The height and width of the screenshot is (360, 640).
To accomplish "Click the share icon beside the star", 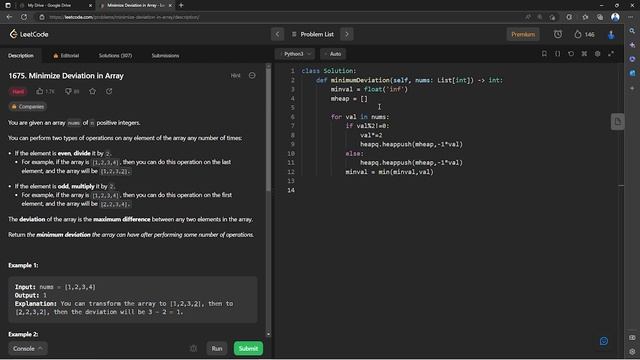I will click(109, 91).
